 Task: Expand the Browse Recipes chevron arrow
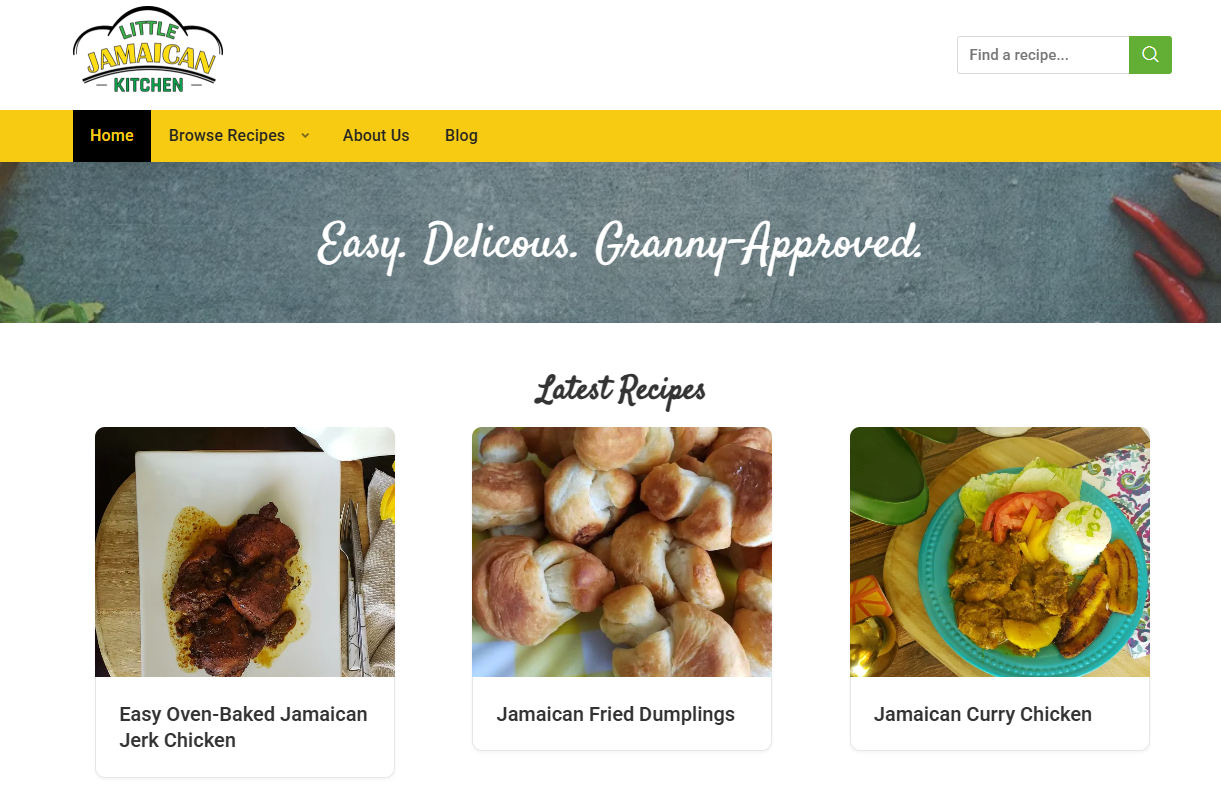[x=305, y=136]
